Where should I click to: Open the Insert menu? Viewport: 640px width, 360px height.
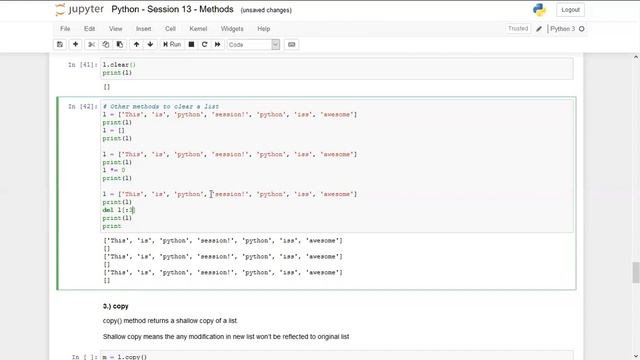click(x=143, y=29)
